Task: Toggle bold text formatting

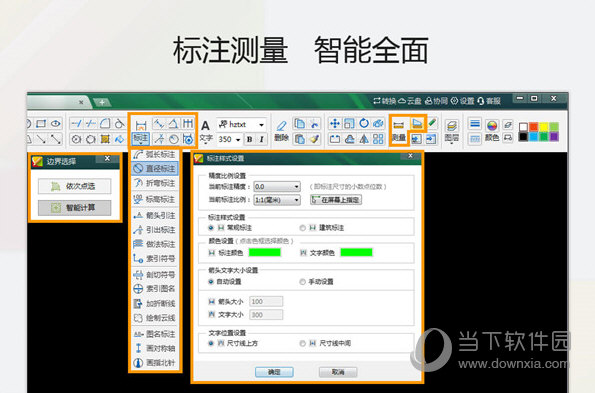Action: click(249, 139)
